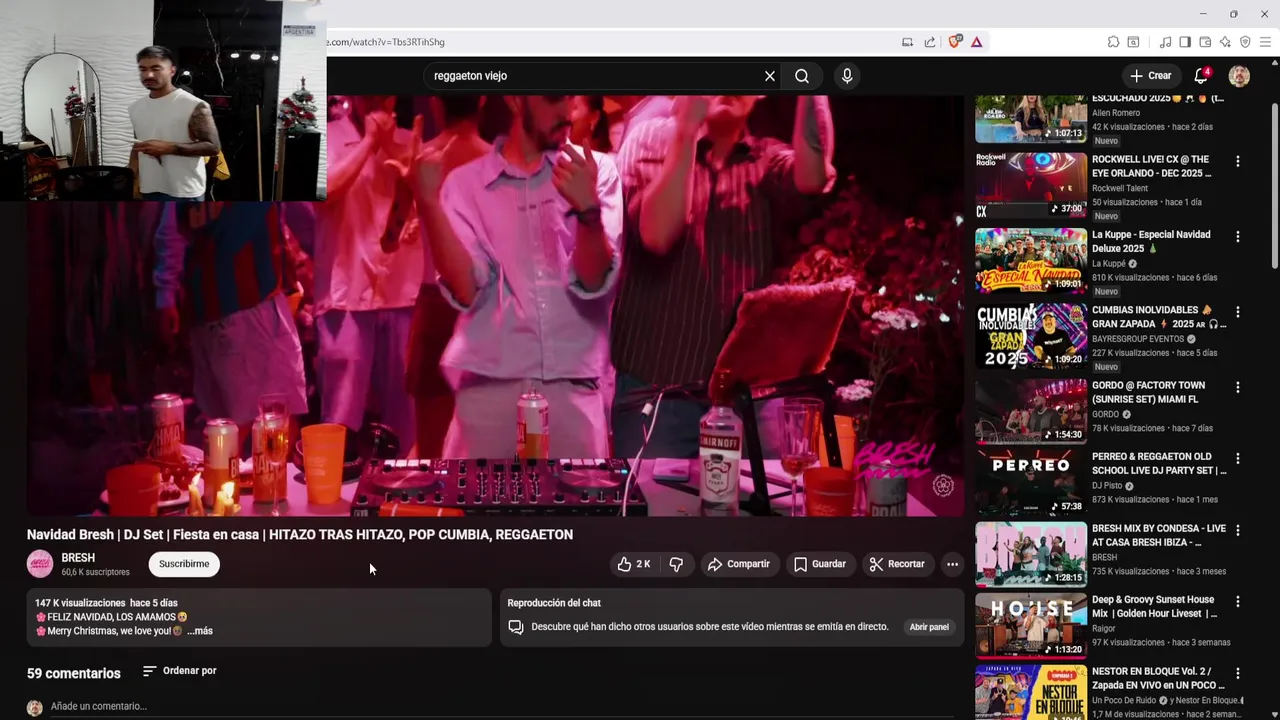Click DJ Pisto channel name
Viewport: 1280px width, 720px height.
(x=1107, y=486)
